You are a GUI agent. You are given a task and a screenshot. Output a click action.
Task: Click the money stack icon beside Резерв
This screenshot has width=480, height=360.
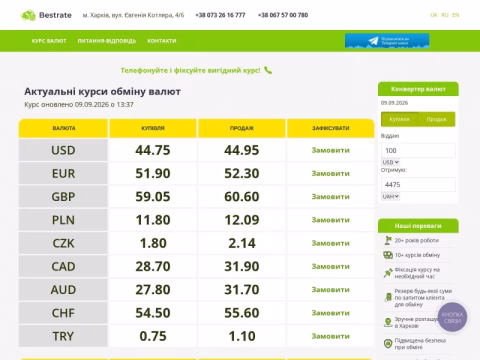pos(388,297)
